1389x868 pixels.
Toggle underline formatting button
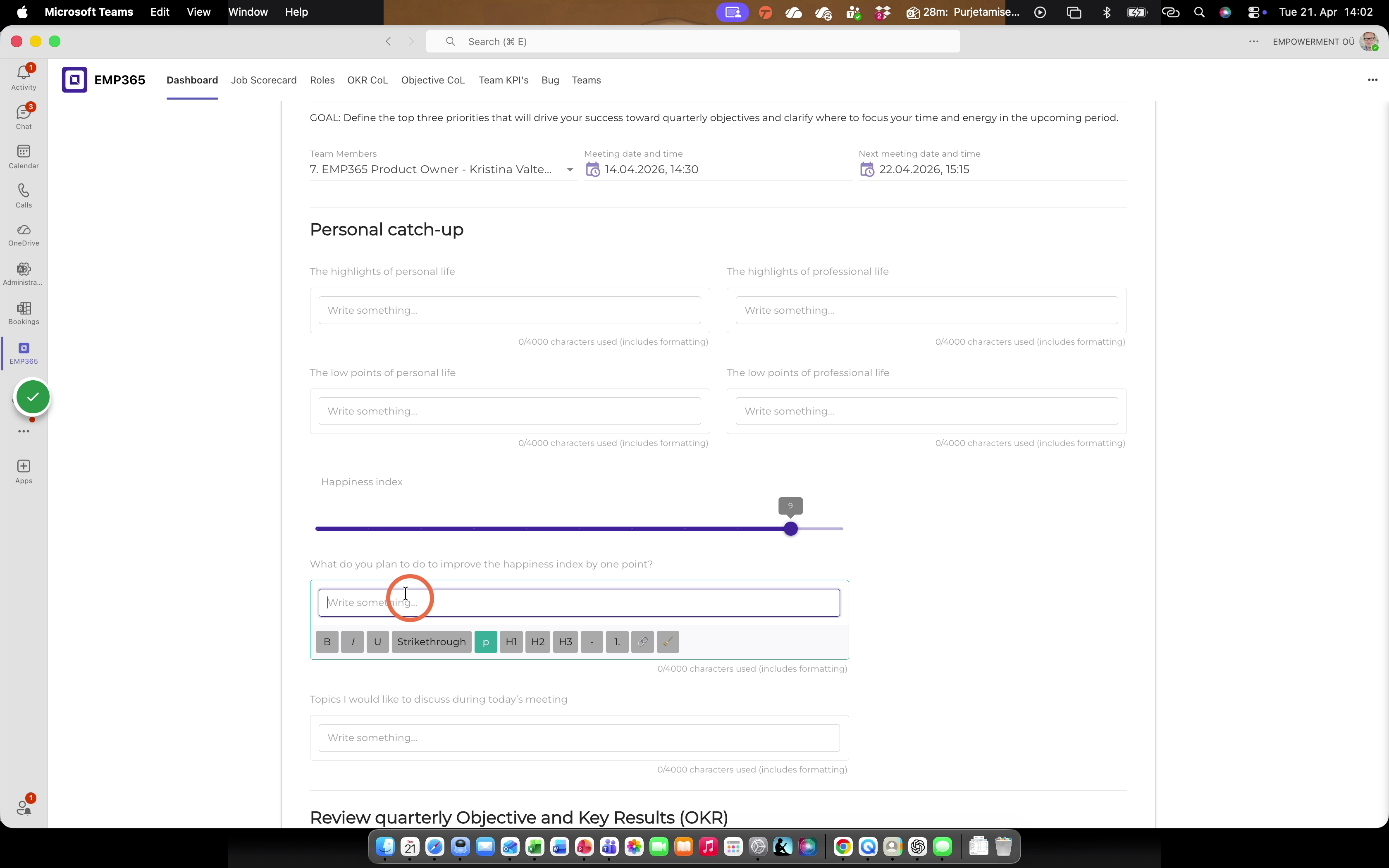click(x=378, y=642)
